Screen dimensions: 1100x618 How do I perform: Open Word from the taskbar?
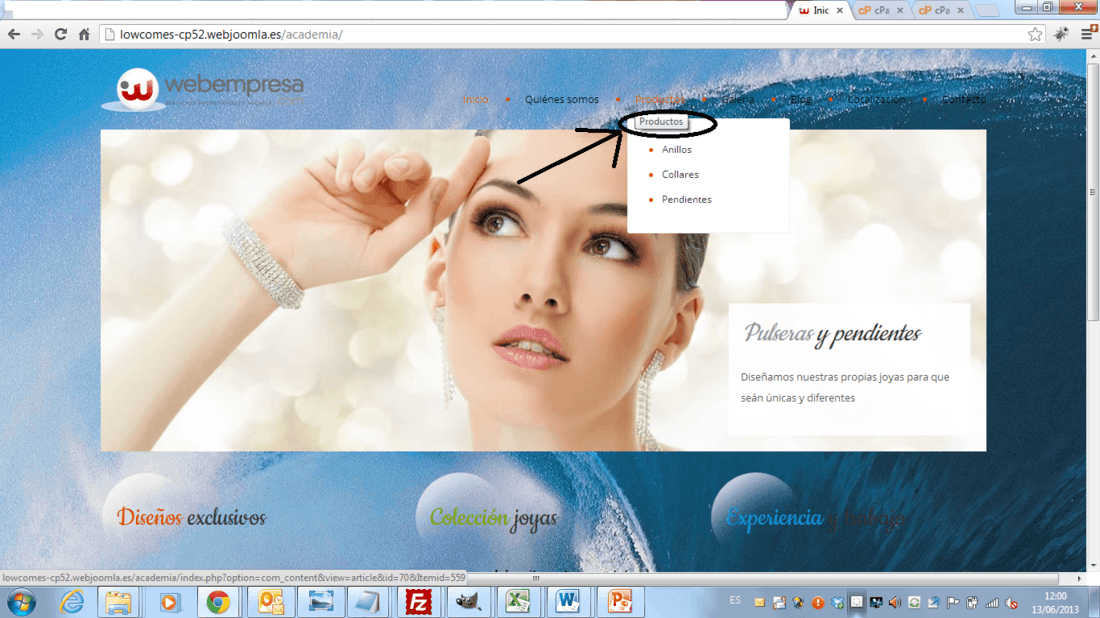pyautogui.click(x=568, y=603)
